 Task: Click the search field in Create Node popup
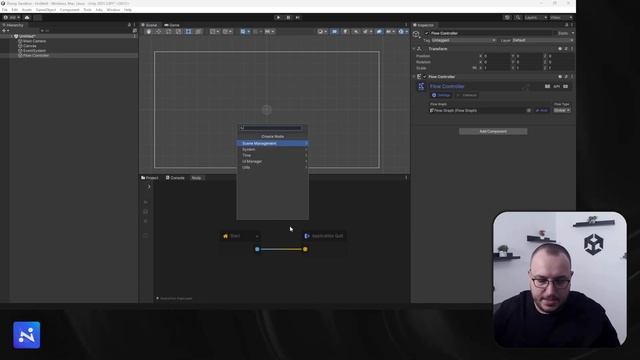point(271,128)
